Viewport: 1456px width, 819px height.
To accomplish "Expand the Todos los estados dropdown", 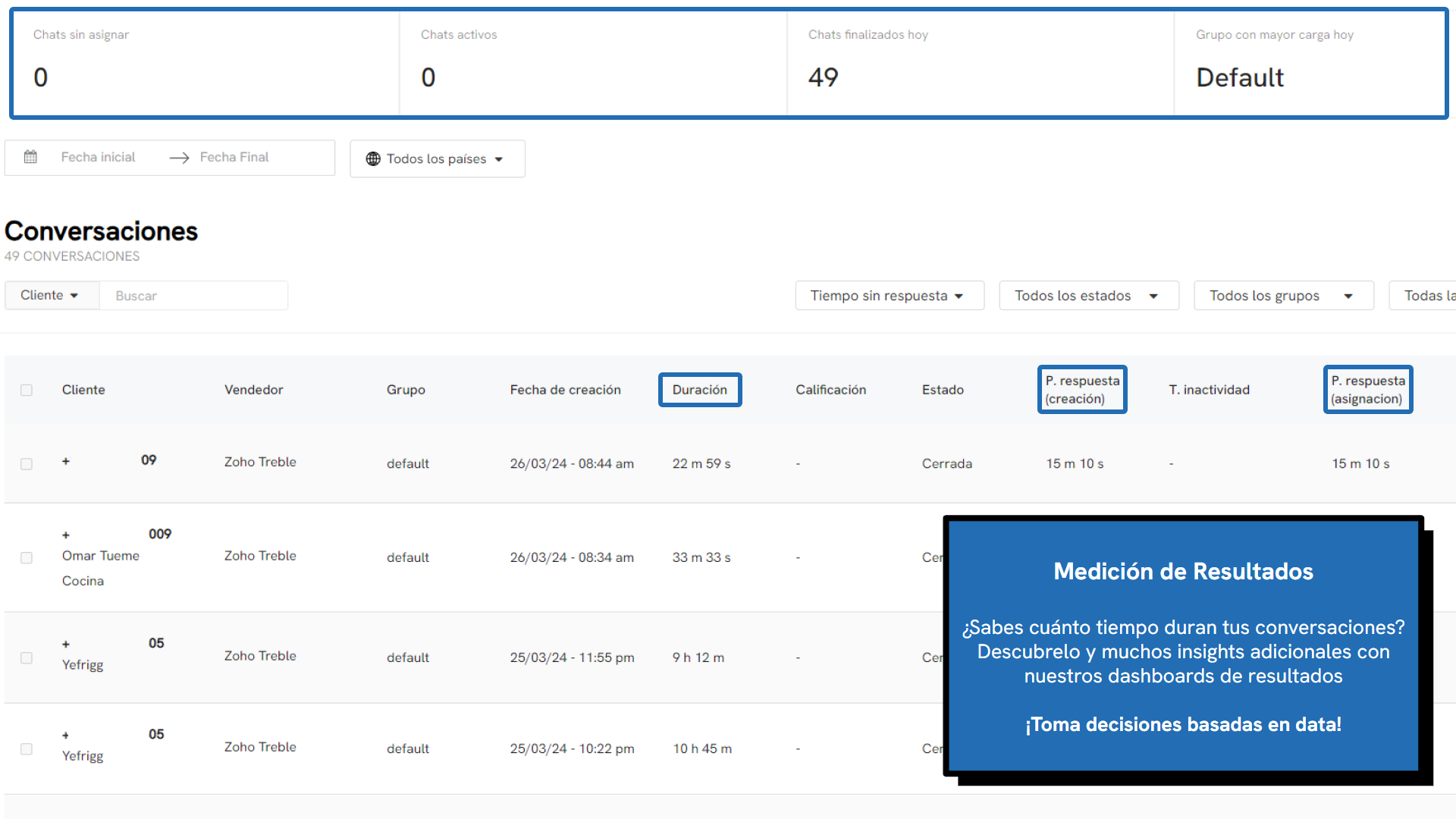I will click(1088, 296).
